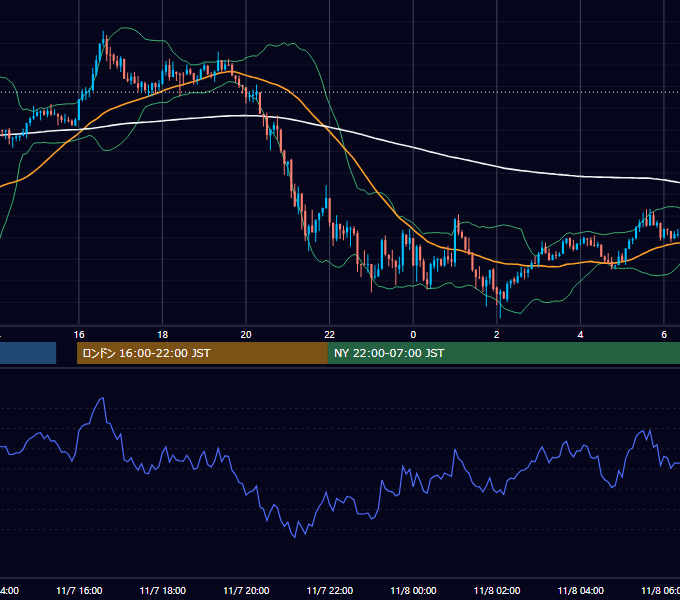This screenshot has width=680, height=600.
Task: Click the hour 4 axis label
Action: (x=580, y=335)
